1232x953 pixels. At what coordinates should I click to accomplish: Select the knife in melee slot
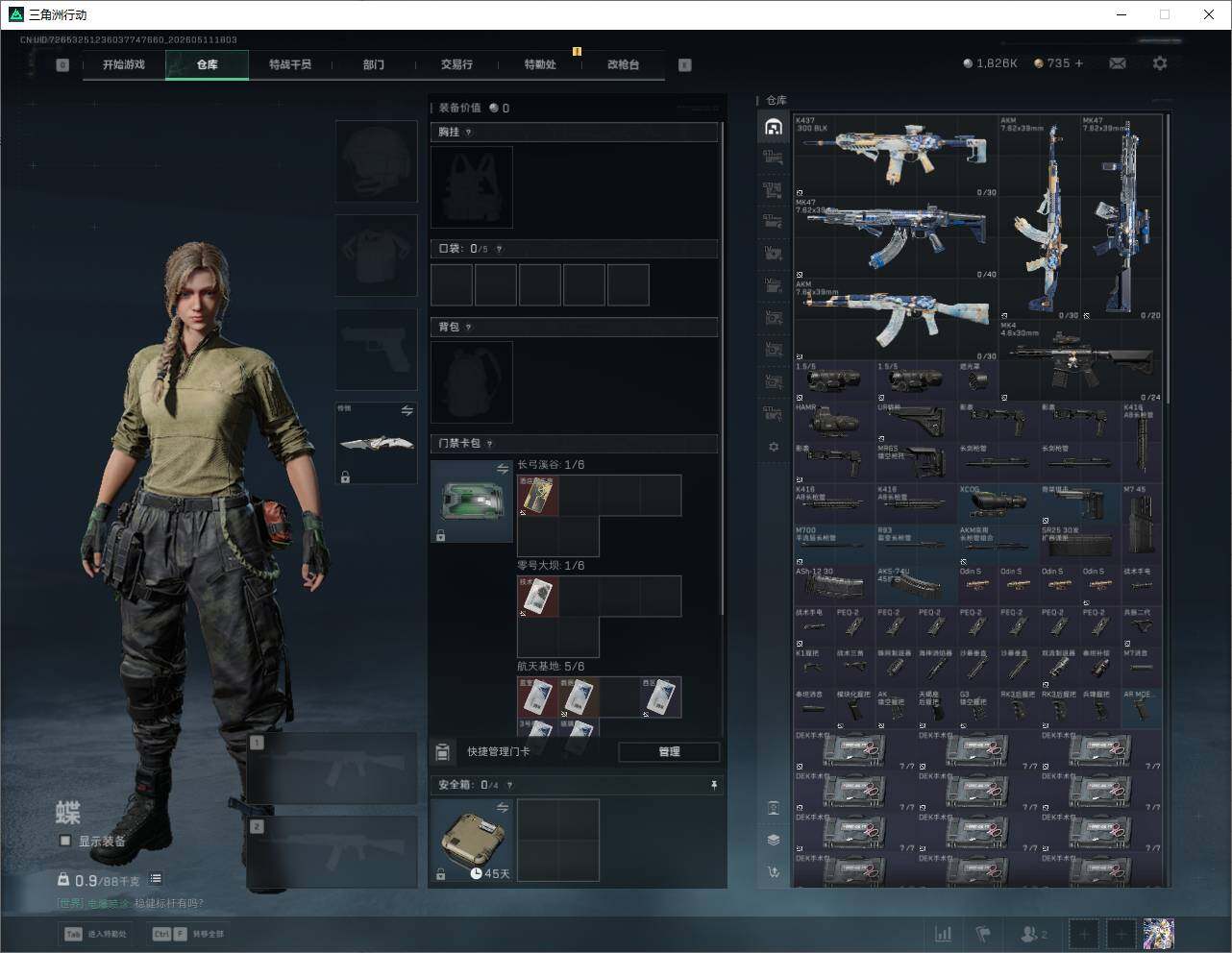pos(377,443)
